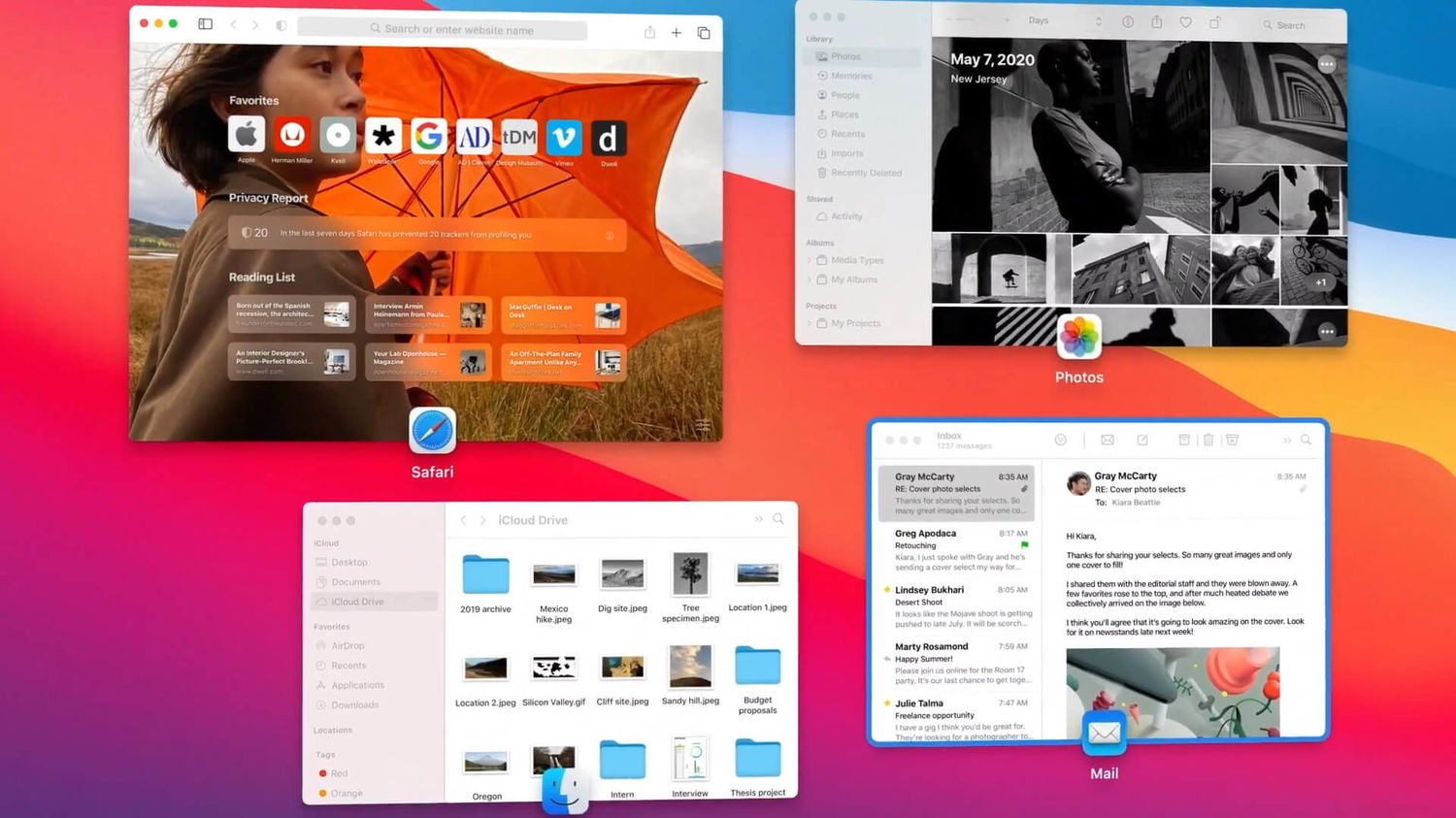Open the Design Museum favorite in Safari
The width and height of the screenshot is (1456, 818).
click(519, 138)
